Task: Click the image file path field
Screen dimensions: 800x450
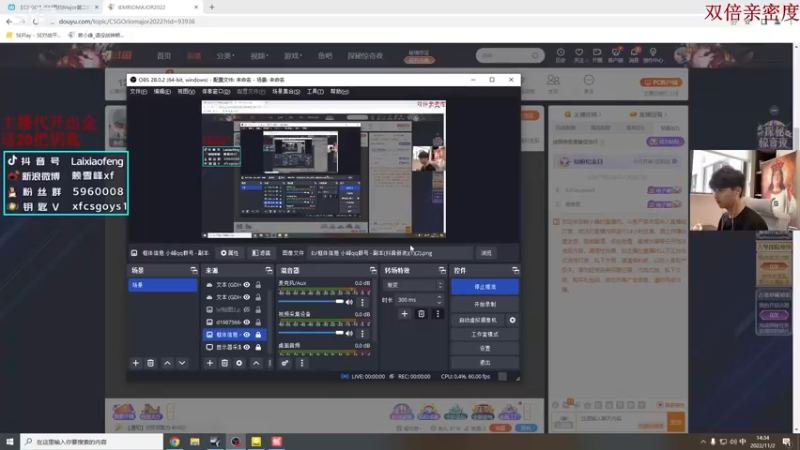Action: pos(390,253)
